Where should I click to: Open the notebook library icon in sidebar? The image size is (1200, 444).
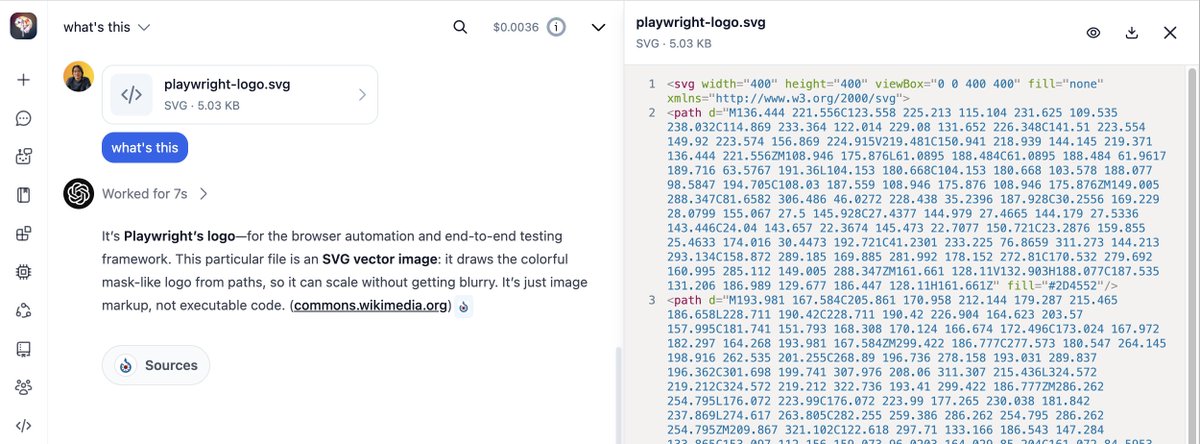tap(24, 195)
